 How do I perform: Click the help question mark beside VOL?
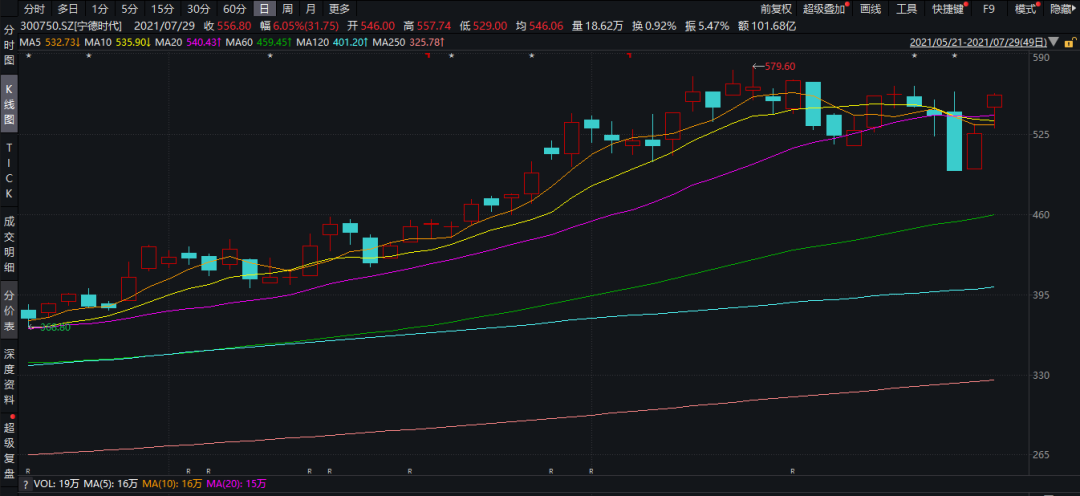point(25,483)
